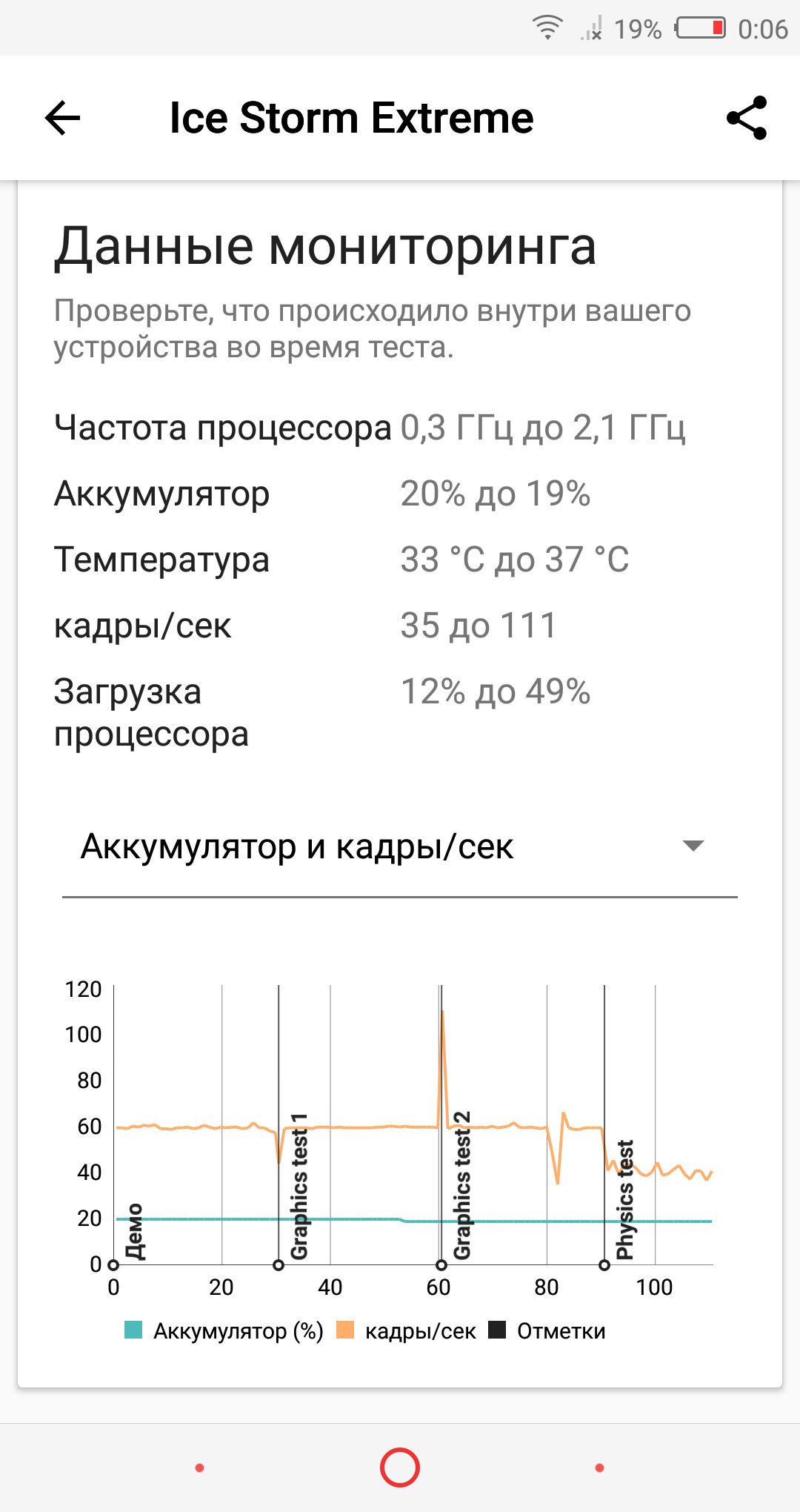
Task: Select the Graphics test 2 marker
Action: pos(441,1265)
